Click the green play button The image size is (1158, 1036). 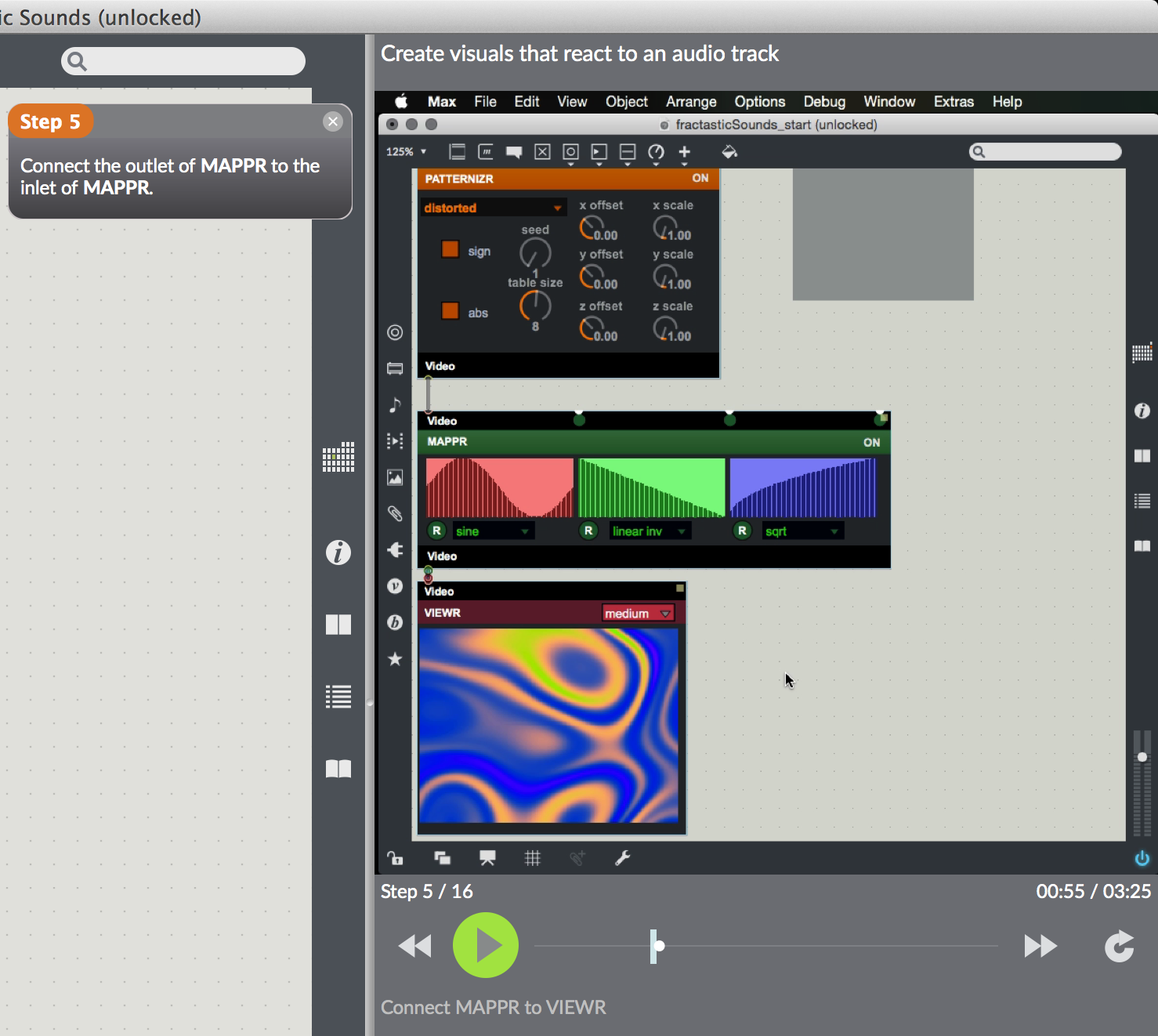pos(485,945)
